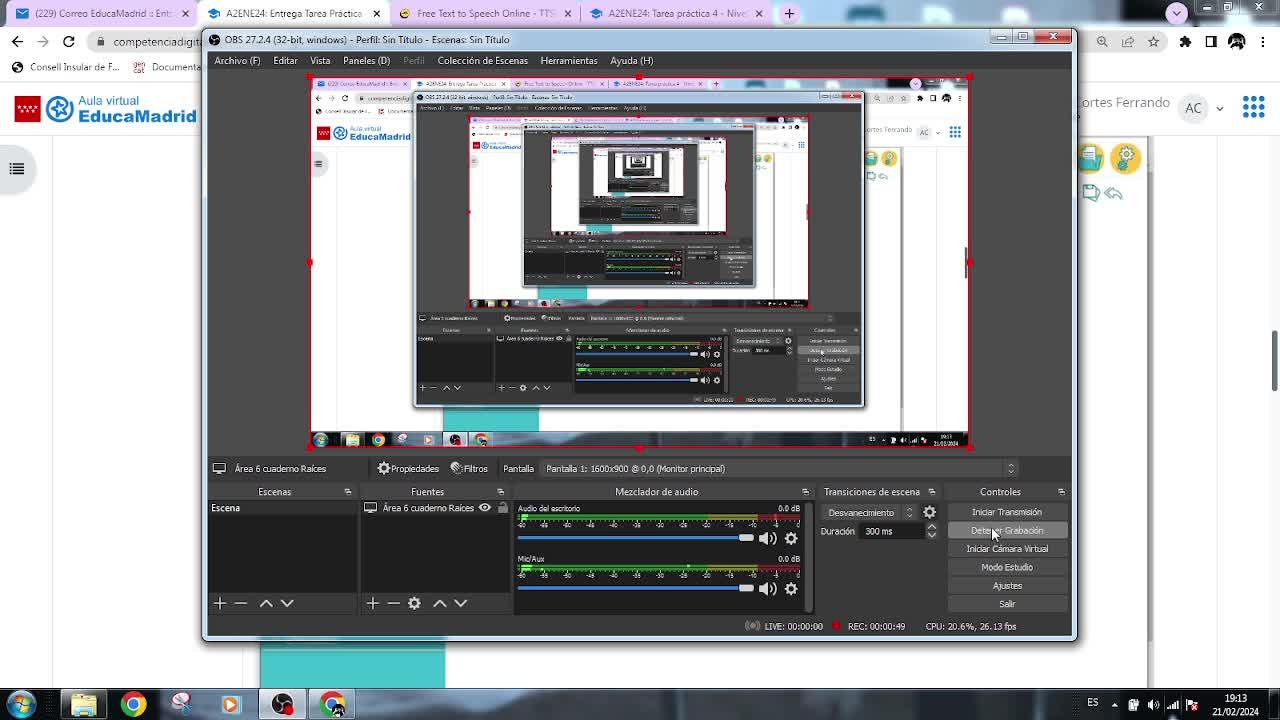
Task: Reload the Chrome page
Action: tap(69, 42)
